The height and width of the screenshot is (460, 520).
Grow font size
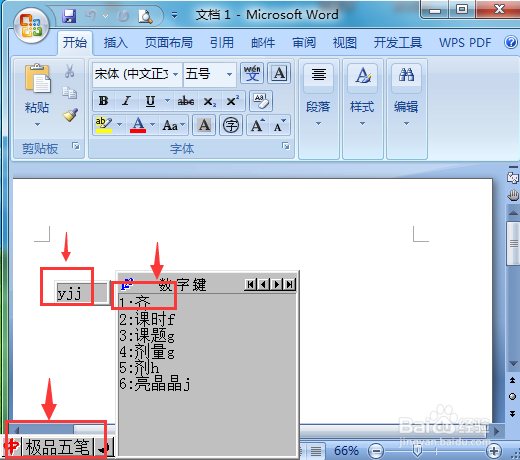[258, 125]
